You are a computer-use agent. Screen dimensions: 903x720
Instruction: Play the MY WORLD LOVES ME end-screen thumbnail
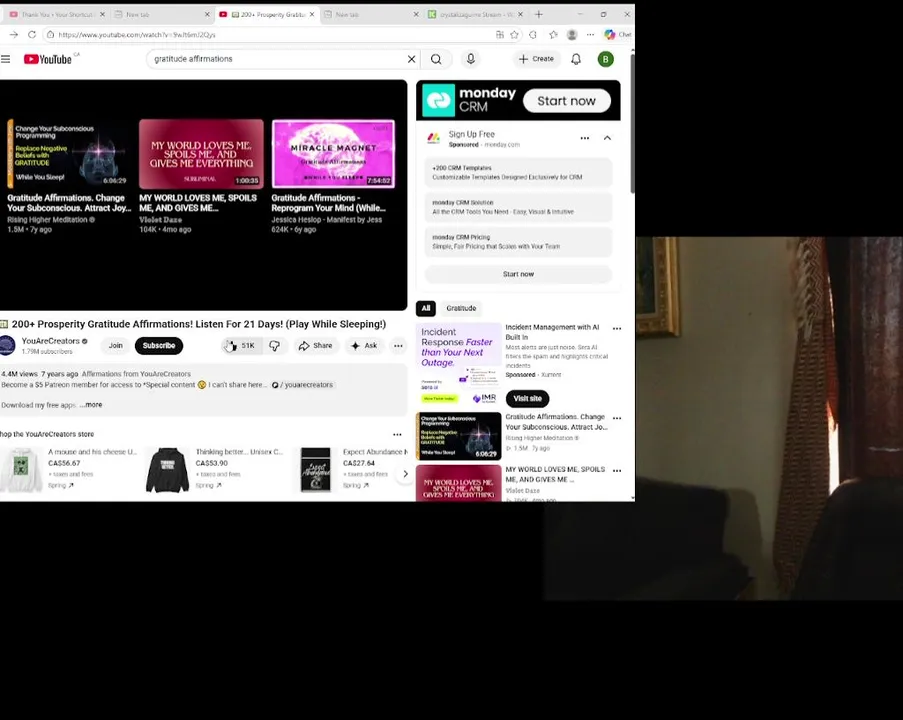(201, 154)
